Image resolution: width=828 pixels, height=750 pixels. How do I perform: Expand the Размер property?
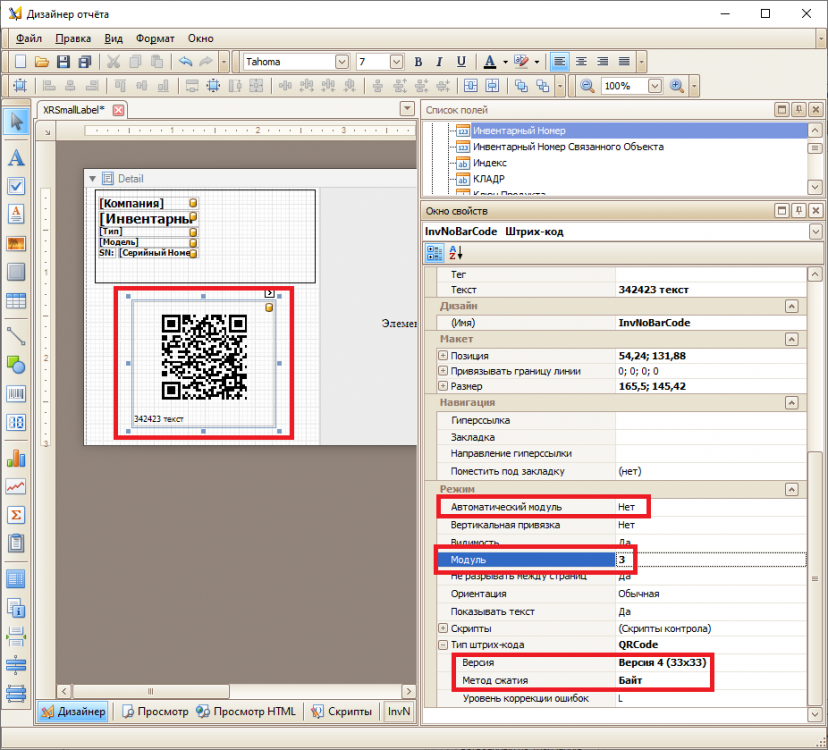point(443,386)
